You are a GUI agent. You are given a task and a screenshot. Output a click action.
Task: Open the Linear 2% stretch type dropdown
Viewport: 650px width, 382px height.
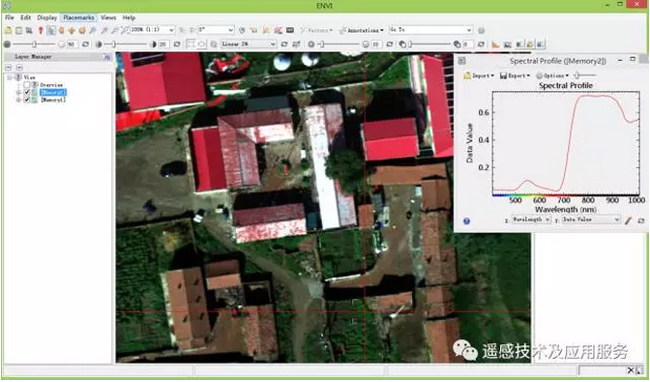pyautogui.click(x=248, y=44)
